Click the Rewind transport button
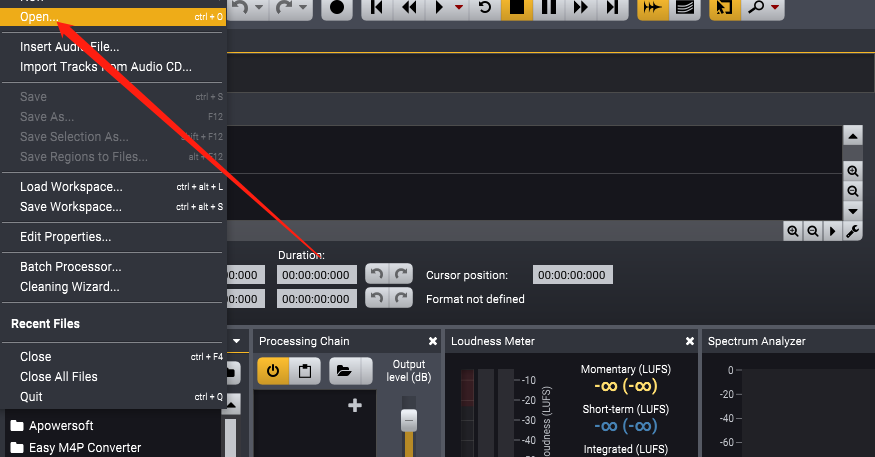The height and width of the screenshot is (457, 875). [x=410, y=8]
